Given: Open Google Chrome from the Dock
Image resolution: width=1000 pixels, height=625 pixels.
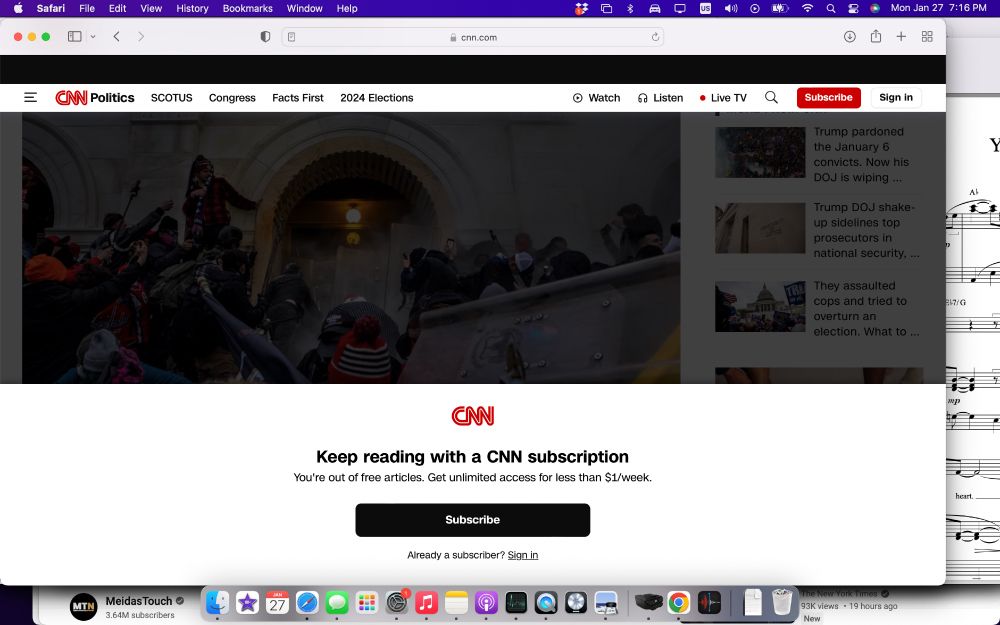Looking at the screenshot, I should pyautogui.click(x=679, y=602).
